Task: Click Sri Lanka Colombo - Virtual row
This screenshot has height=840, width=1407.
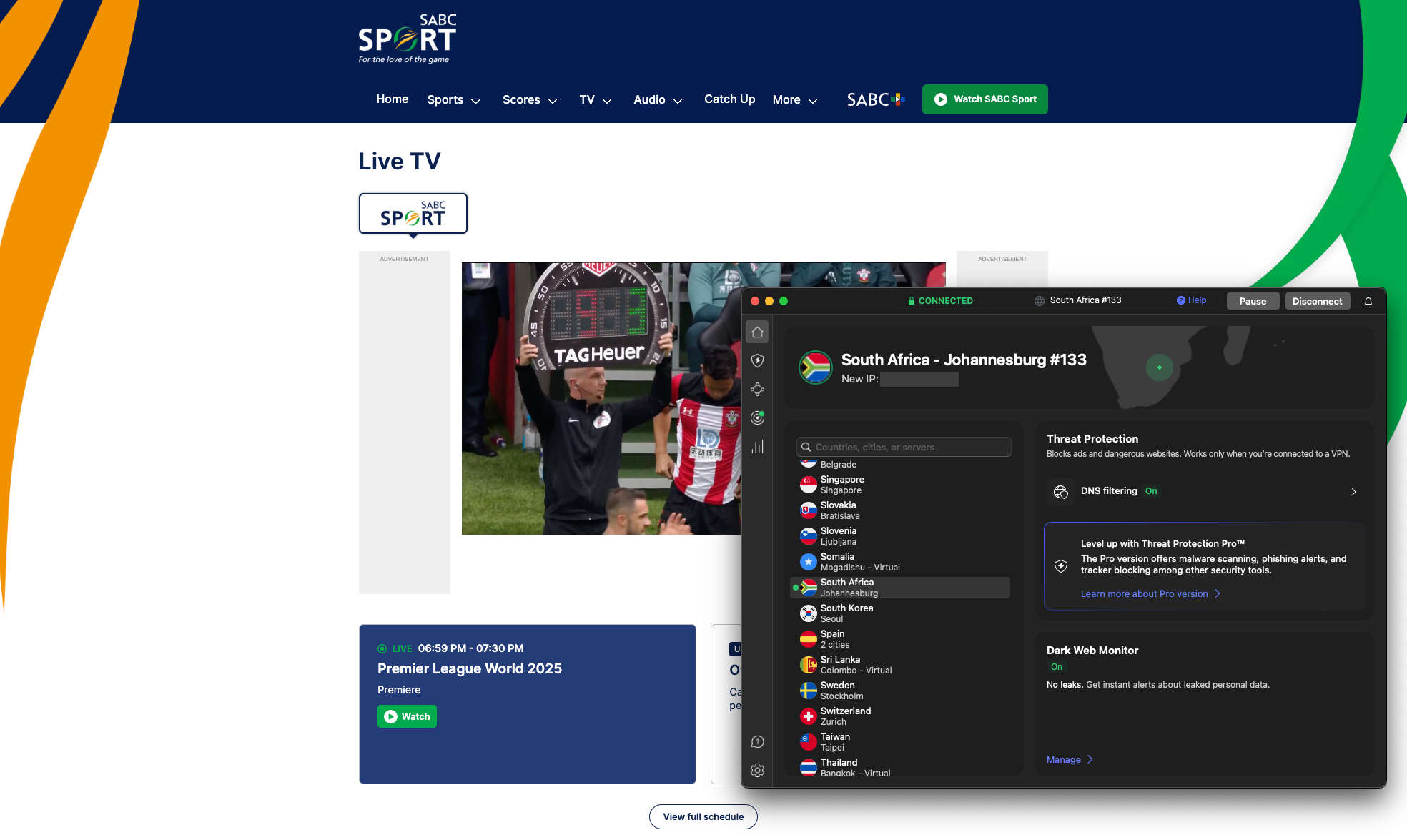Action: click(900, 665)
